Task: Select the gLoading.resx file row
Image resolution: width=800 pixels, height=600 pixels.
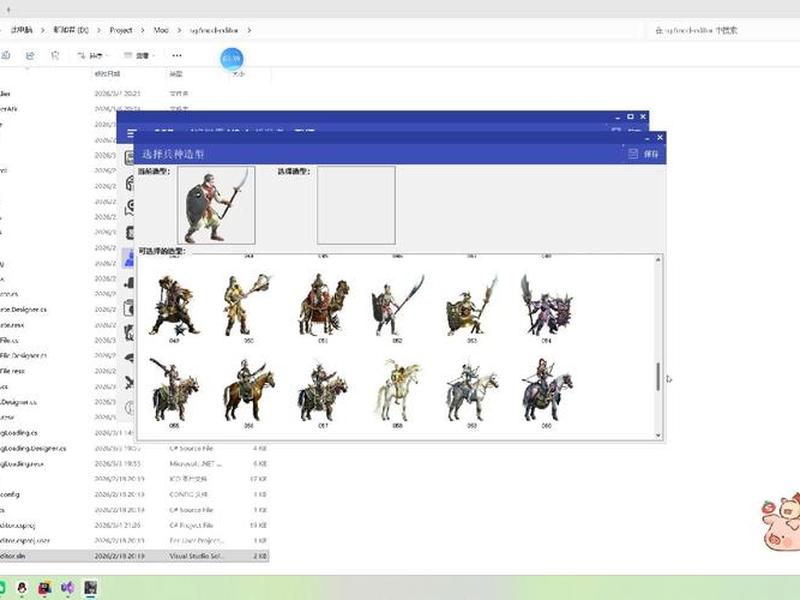Action: click(x=134, y=464)
